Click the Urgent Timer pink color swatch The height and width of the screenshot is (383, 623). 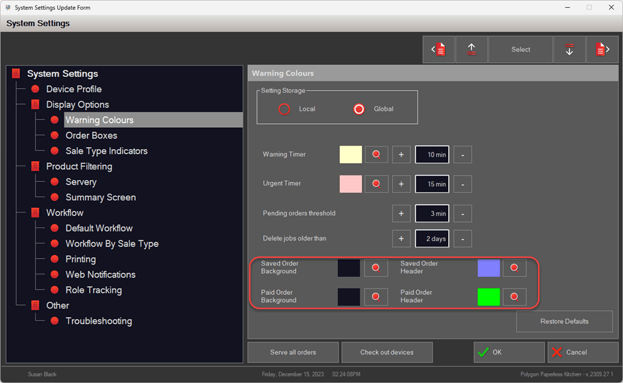pyautogui.click(x=351, y=184)
